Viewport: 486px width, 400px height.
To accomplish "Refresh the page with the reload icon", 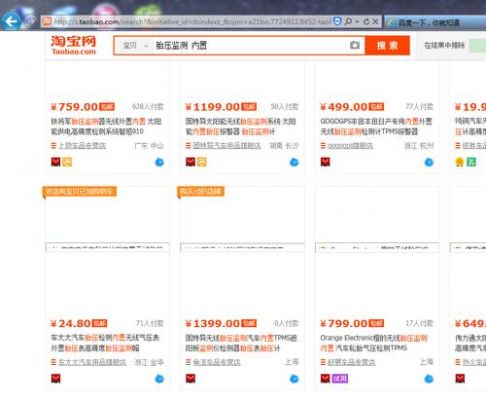I will 366,22.
